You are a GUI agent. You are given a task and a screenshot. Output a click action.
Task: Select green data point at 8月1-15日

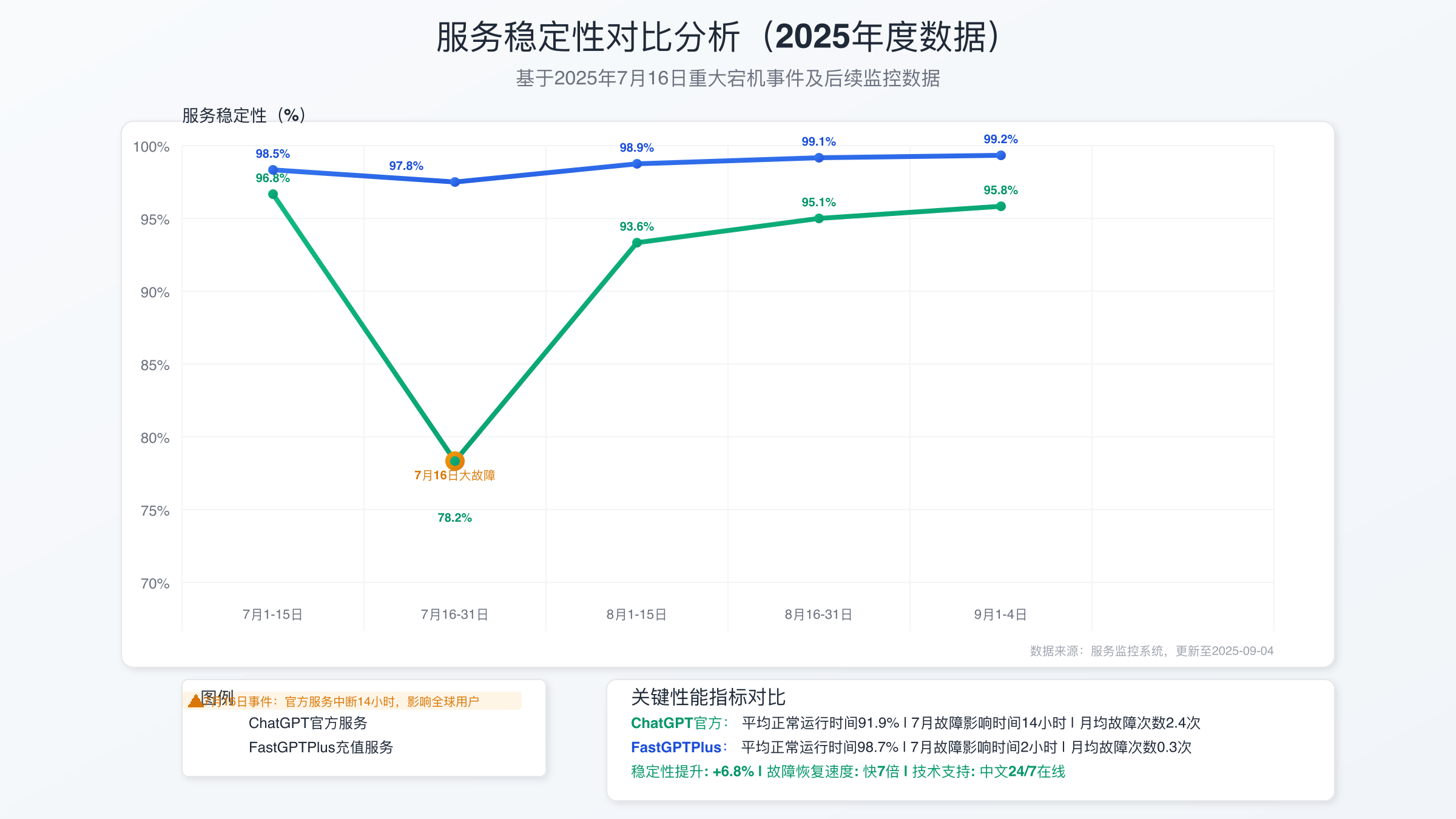pyautogui.click(x=637, y=243)
